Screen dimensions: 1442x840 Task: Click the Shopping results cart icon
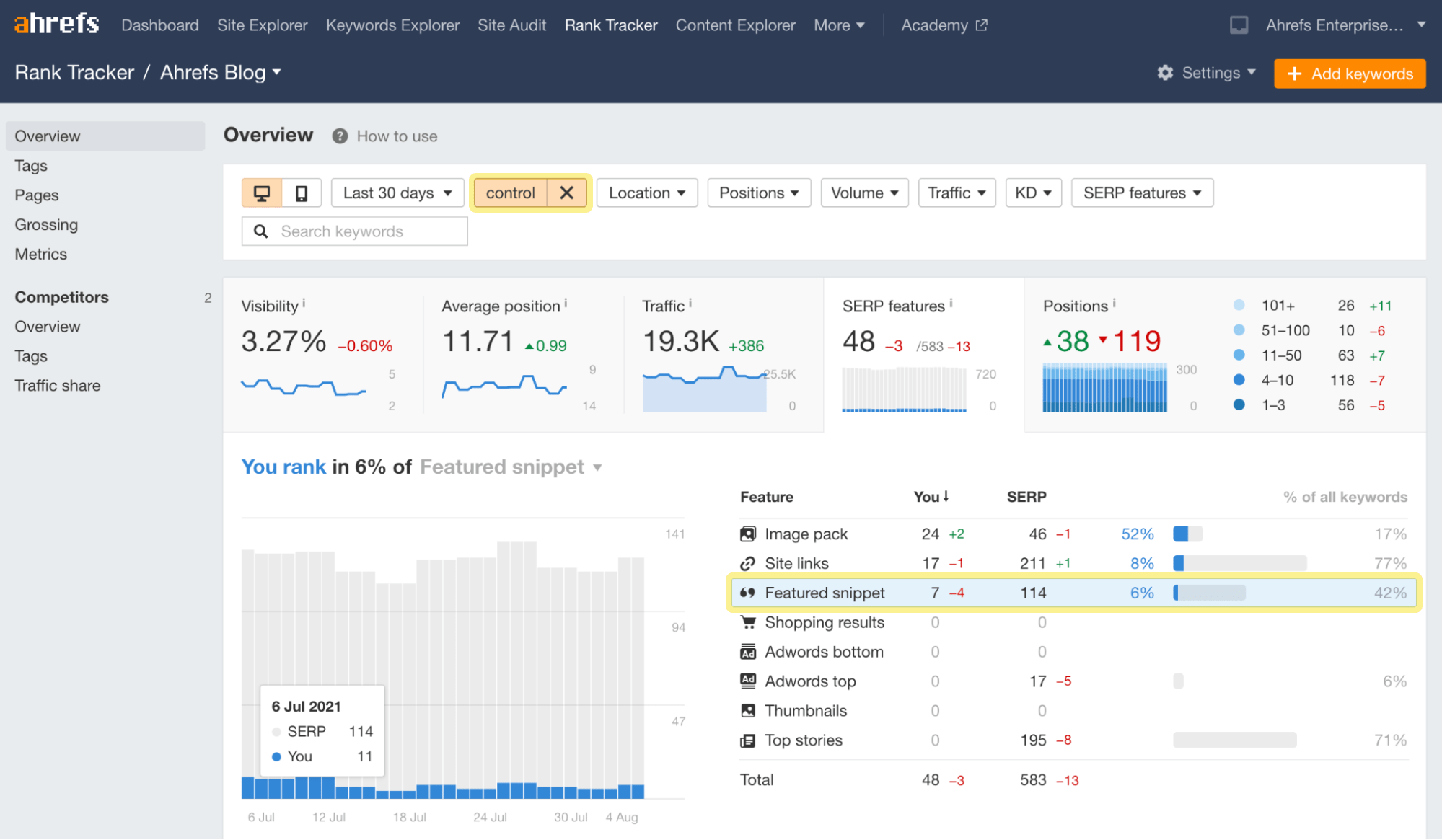(x=748, y=622)
